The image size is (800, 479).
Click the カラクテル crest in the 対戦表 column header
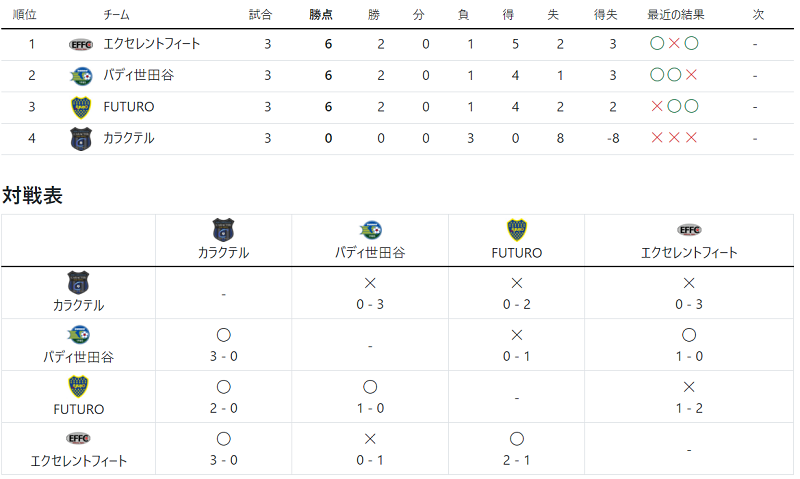click(223, 230)
